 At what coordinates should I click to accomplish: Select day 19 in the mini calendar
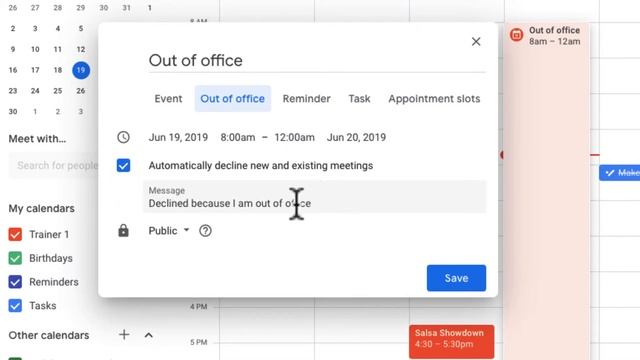click(81, 70)
